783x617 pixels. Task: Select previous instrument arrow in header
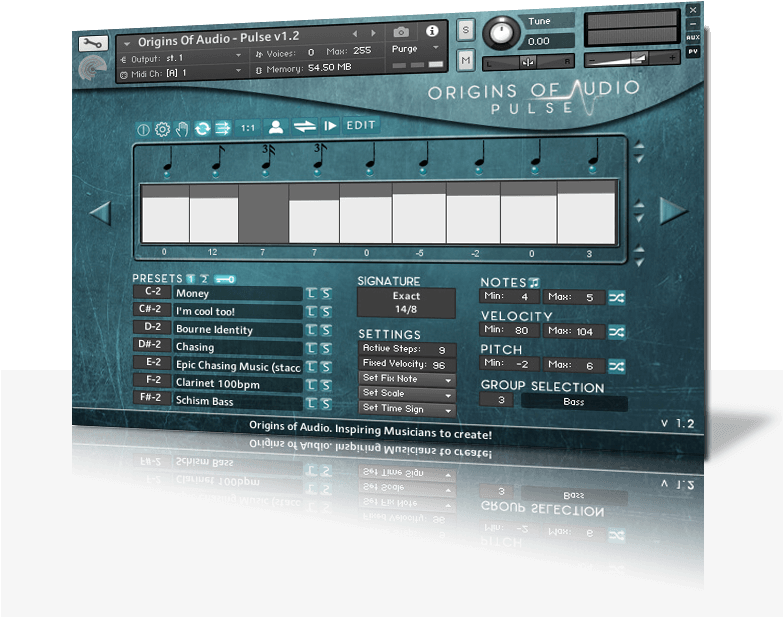[355, 34]
